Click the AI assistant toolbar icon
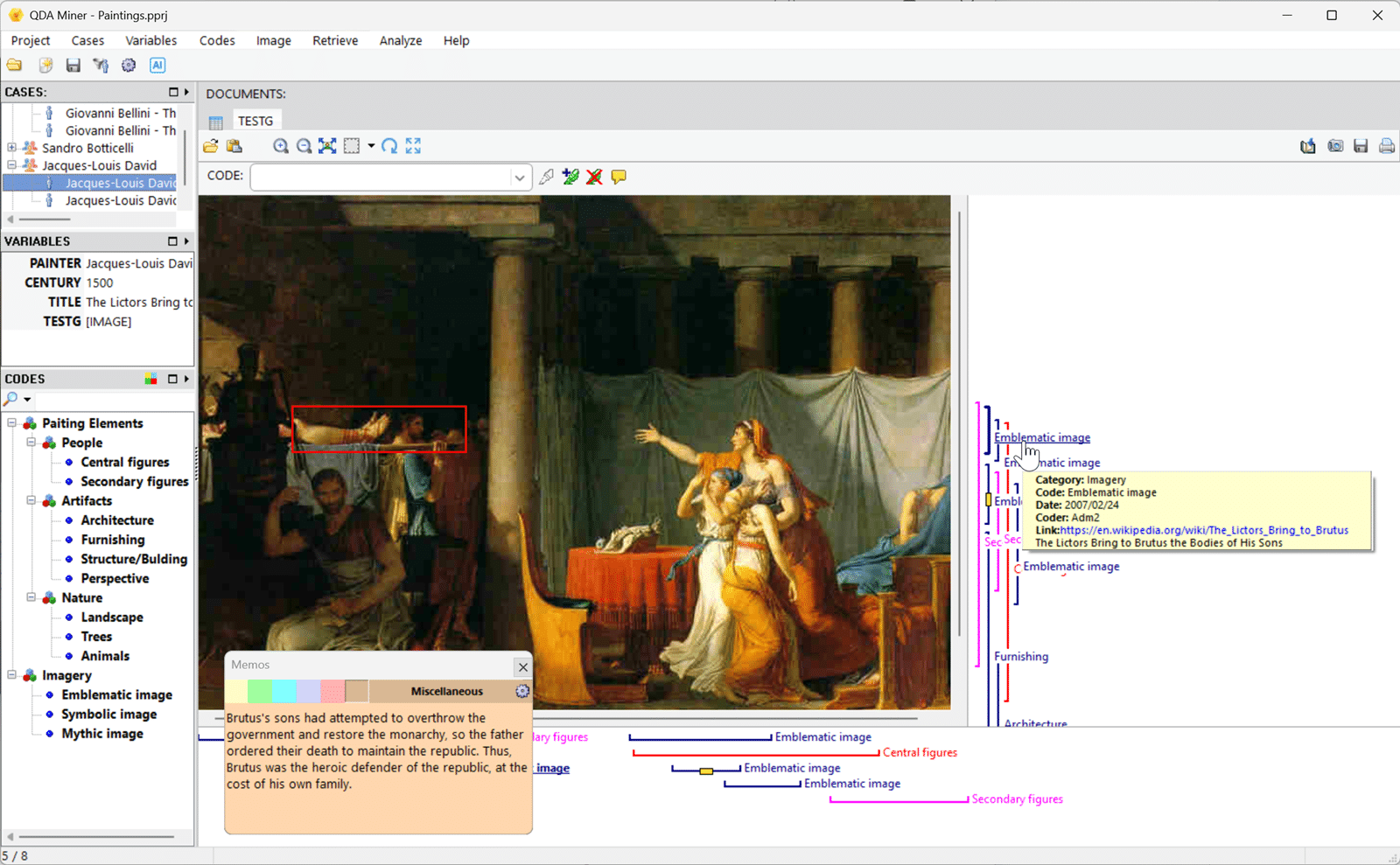The image size is (1400, 865). pyautogui.click(x=157, y=66)
